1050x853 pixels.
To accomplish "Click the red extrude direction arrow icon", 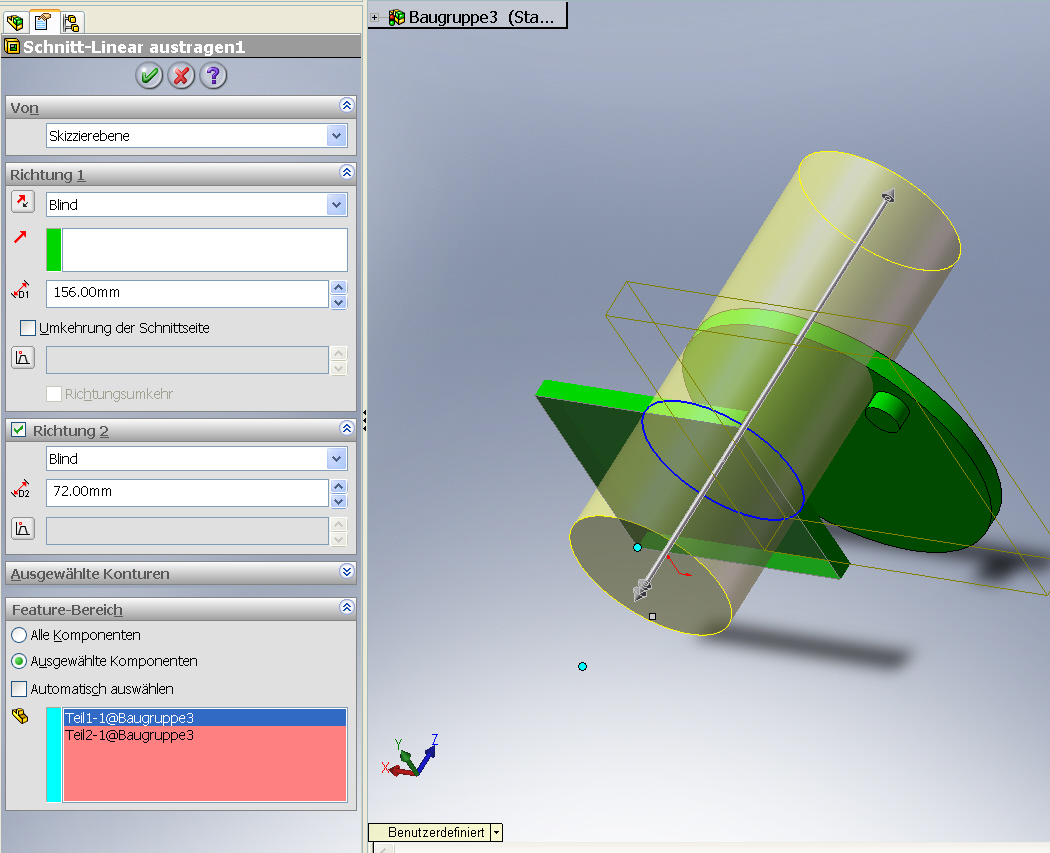I will (21, 236).
